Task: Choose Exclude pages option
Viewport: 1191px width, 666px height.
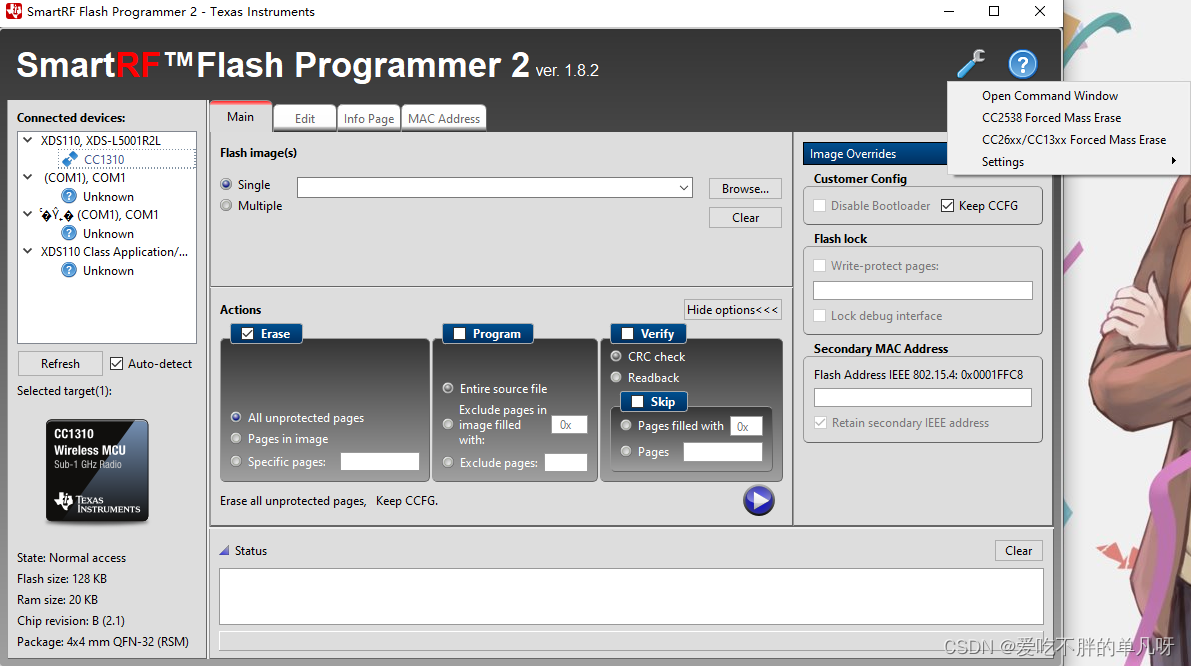Action: [448, 462]
